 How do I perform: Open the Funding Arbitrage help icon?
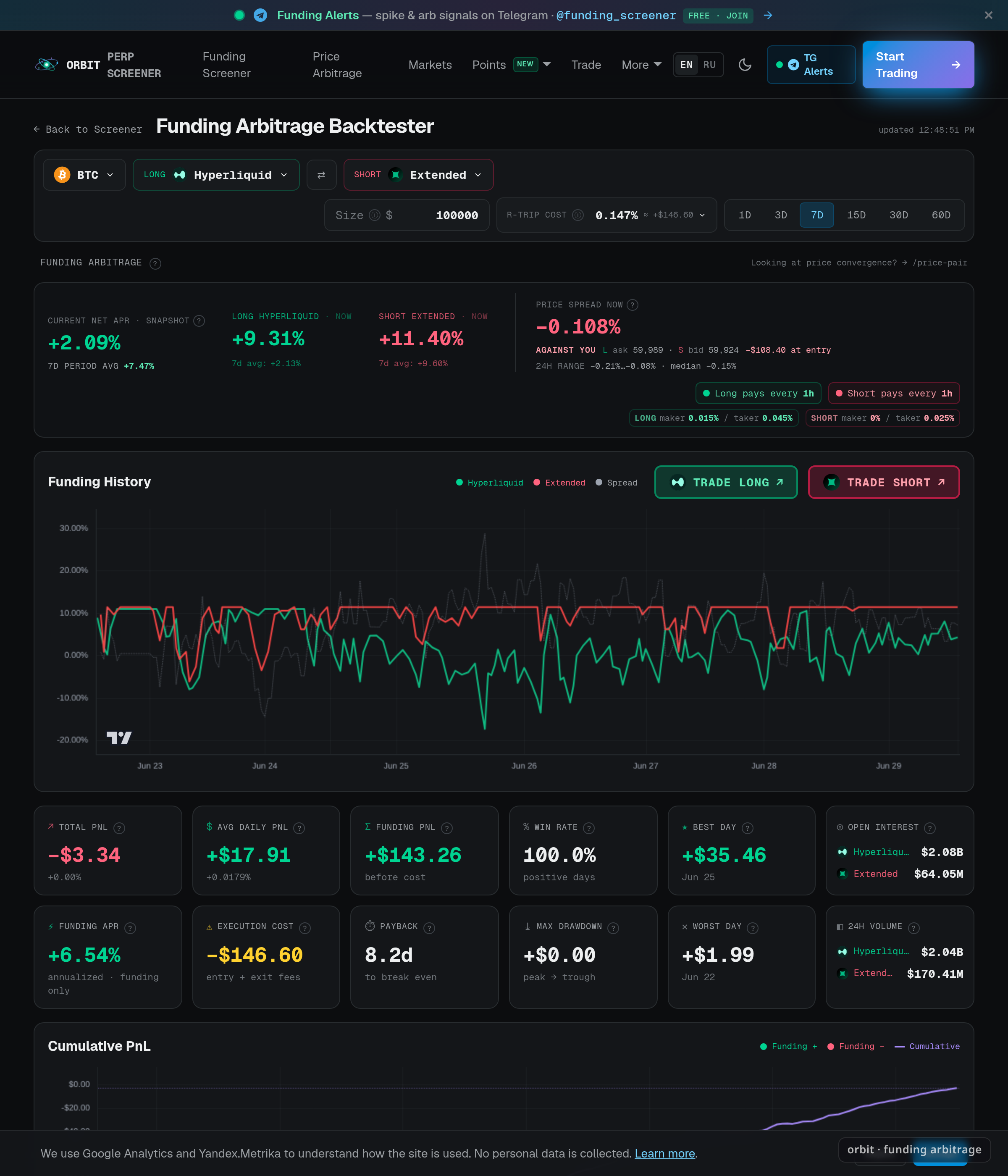155,263
